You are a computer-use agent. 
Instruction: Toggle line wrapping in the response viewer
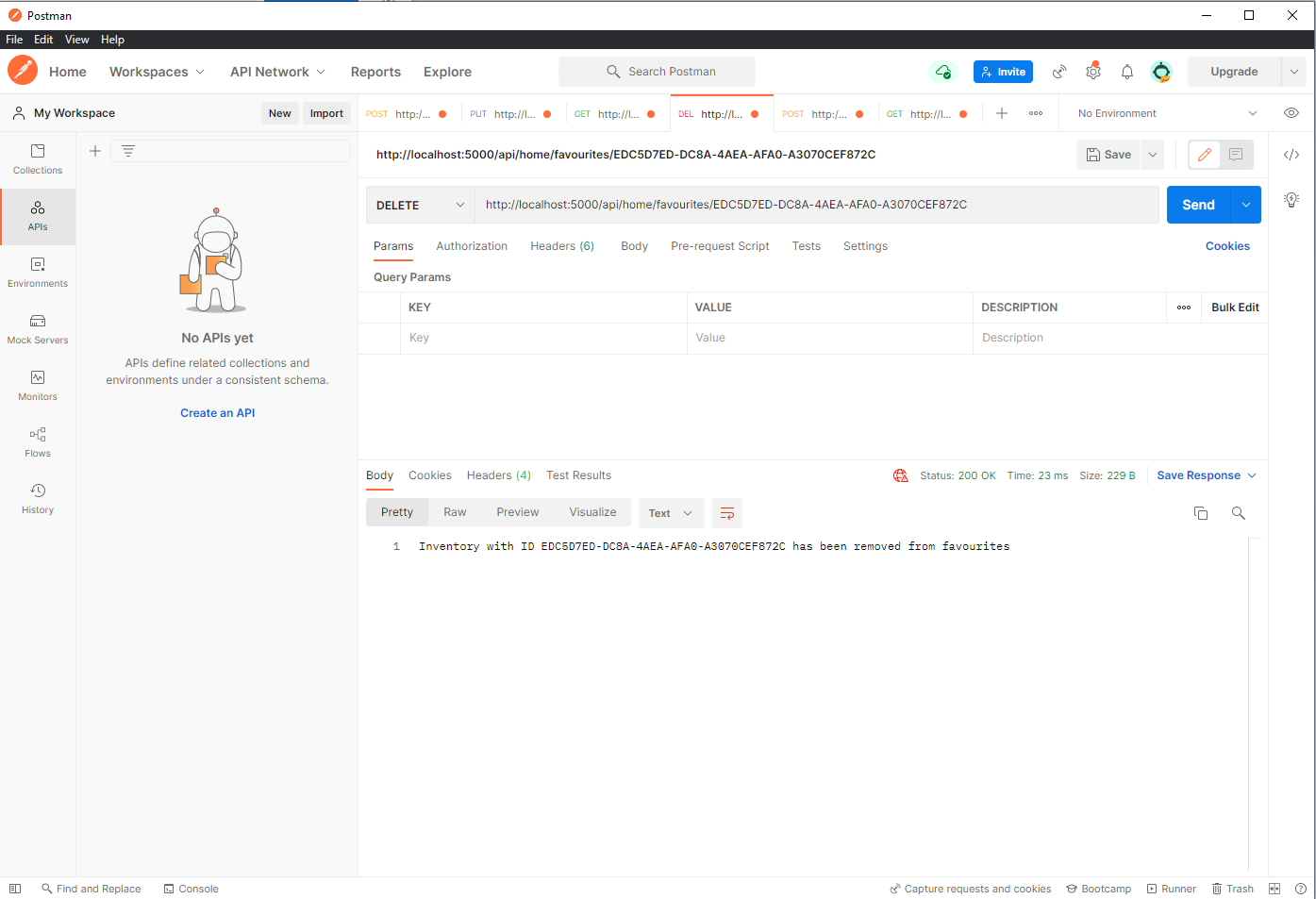[x=726, y=512]
